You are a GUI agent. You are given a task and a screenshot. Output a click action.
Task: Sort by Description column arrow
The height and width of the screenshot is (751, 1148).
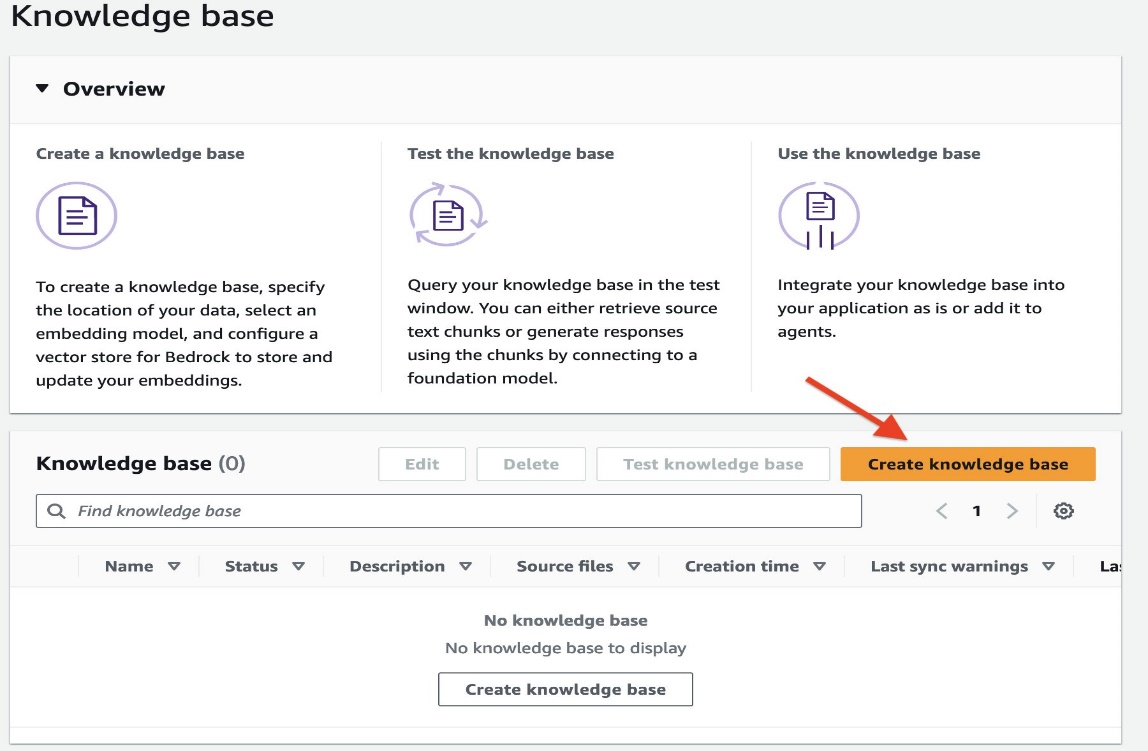tap(466, 567)
